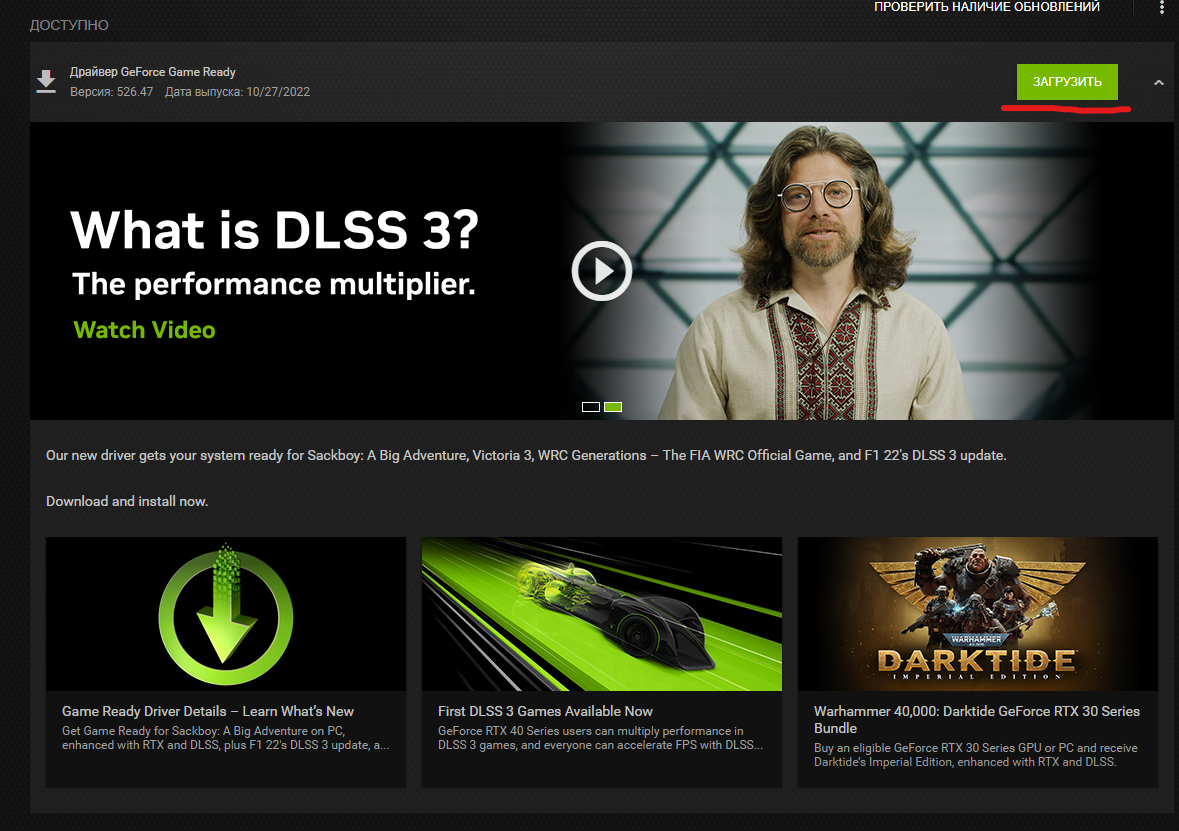
Task: Click 'GeForce RTX 40 Series users' description text
Action: click(600, 738)
